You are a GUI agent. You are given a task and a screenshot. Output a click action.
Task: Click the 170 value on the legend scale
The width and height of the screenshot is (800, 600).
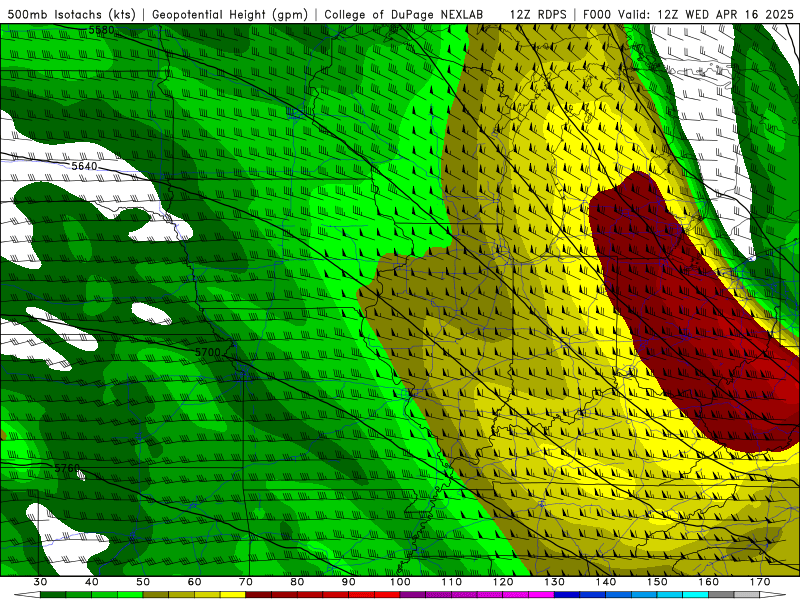click(x=760, y=582)
